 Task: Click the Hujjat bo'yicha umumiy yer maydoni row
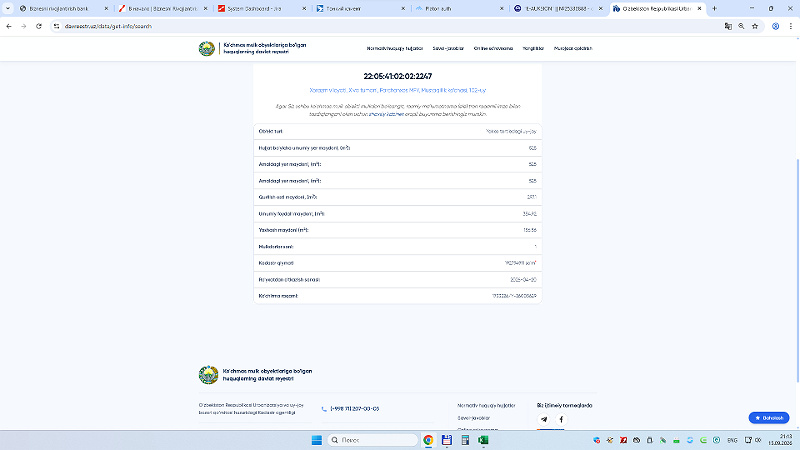coord(397,148)
